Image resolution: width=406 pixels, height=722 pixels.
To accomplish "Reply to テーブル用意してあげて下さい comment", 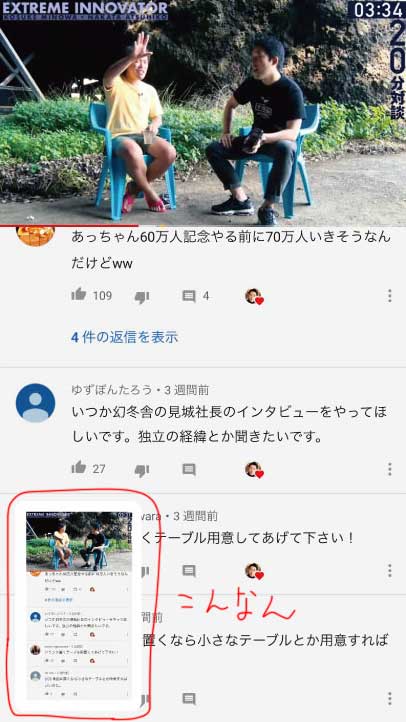I will (189, 571).
